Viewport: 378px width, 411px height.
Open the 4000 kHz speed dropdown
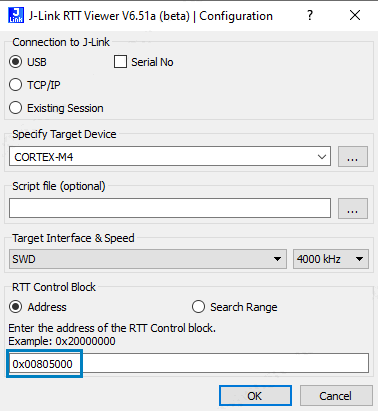pyautogui.click(x=331, y=259)
